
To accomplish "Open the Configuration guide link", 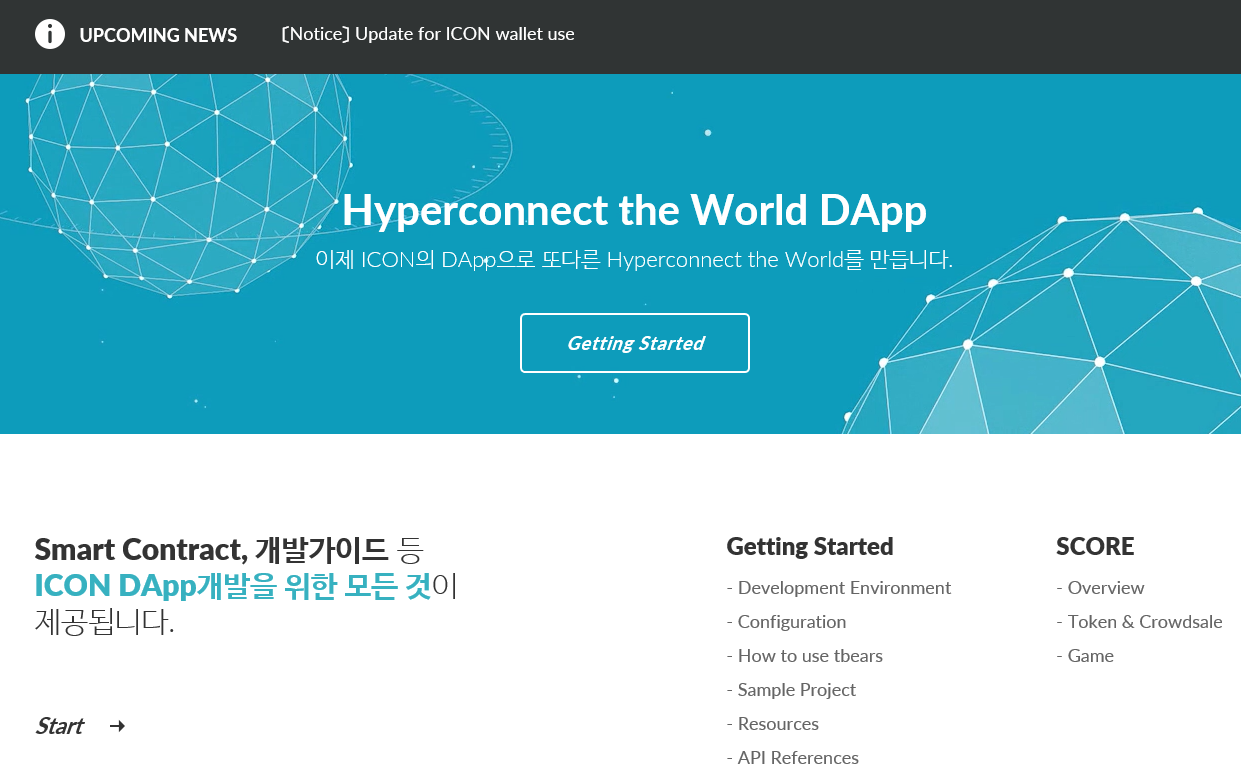I will (x=786, y=622).
